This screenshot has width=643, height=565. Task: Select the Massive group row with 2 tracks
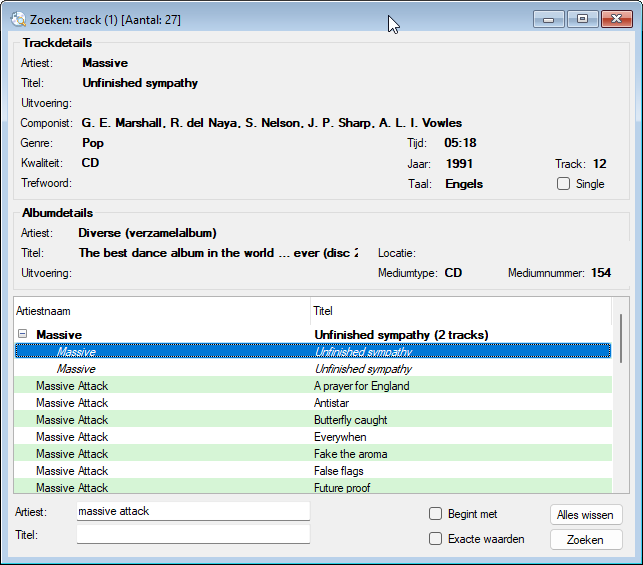(313, 335)
